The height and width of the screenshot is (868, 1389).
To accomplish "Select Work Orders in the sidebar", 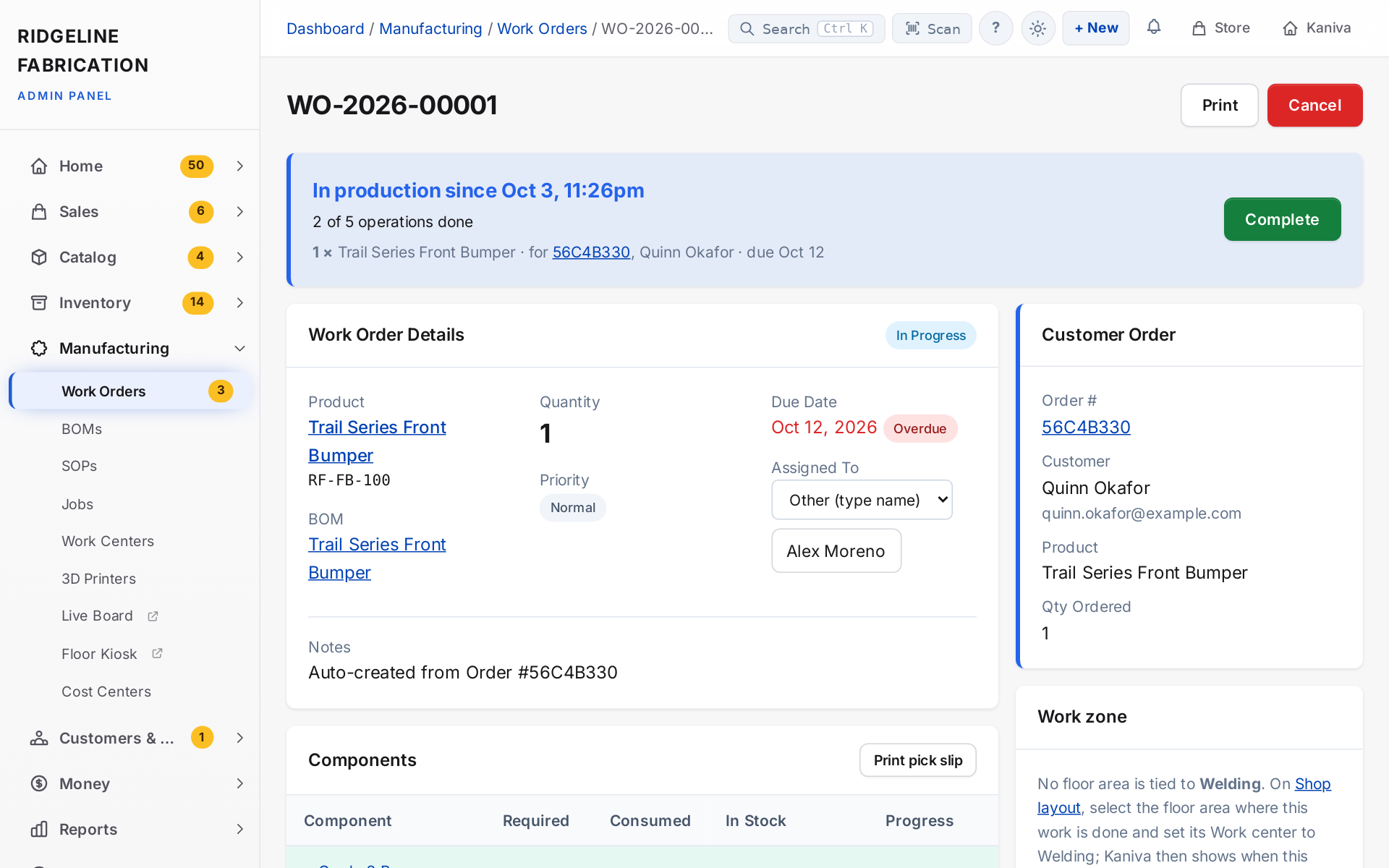I will pos(130,391).
